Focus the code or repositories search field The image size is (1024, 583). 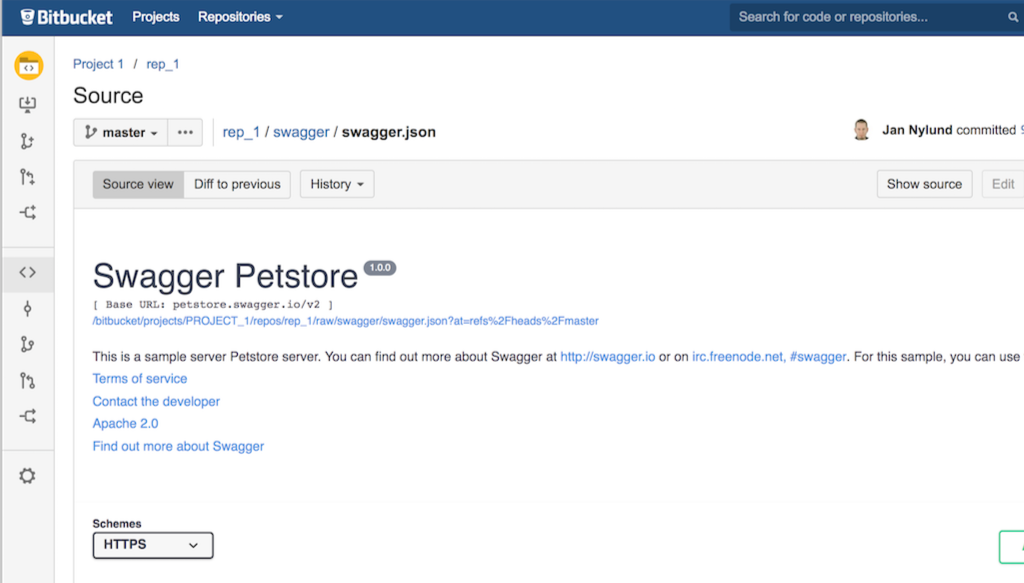tap(865, 17)
